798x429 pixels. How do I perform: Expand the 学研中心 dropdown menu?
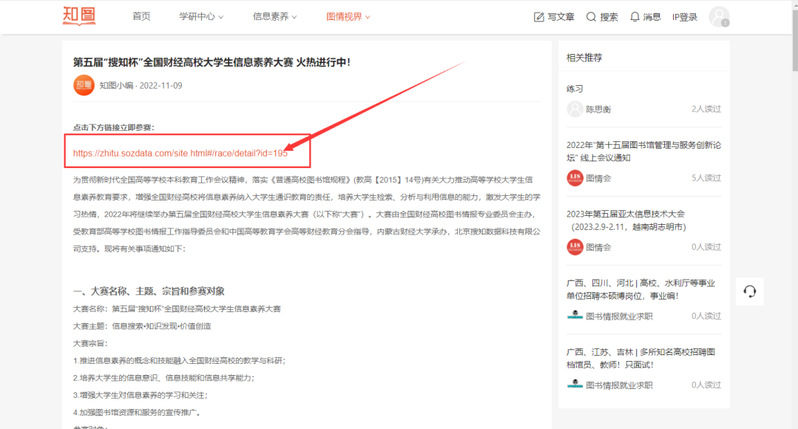point(201,16)
